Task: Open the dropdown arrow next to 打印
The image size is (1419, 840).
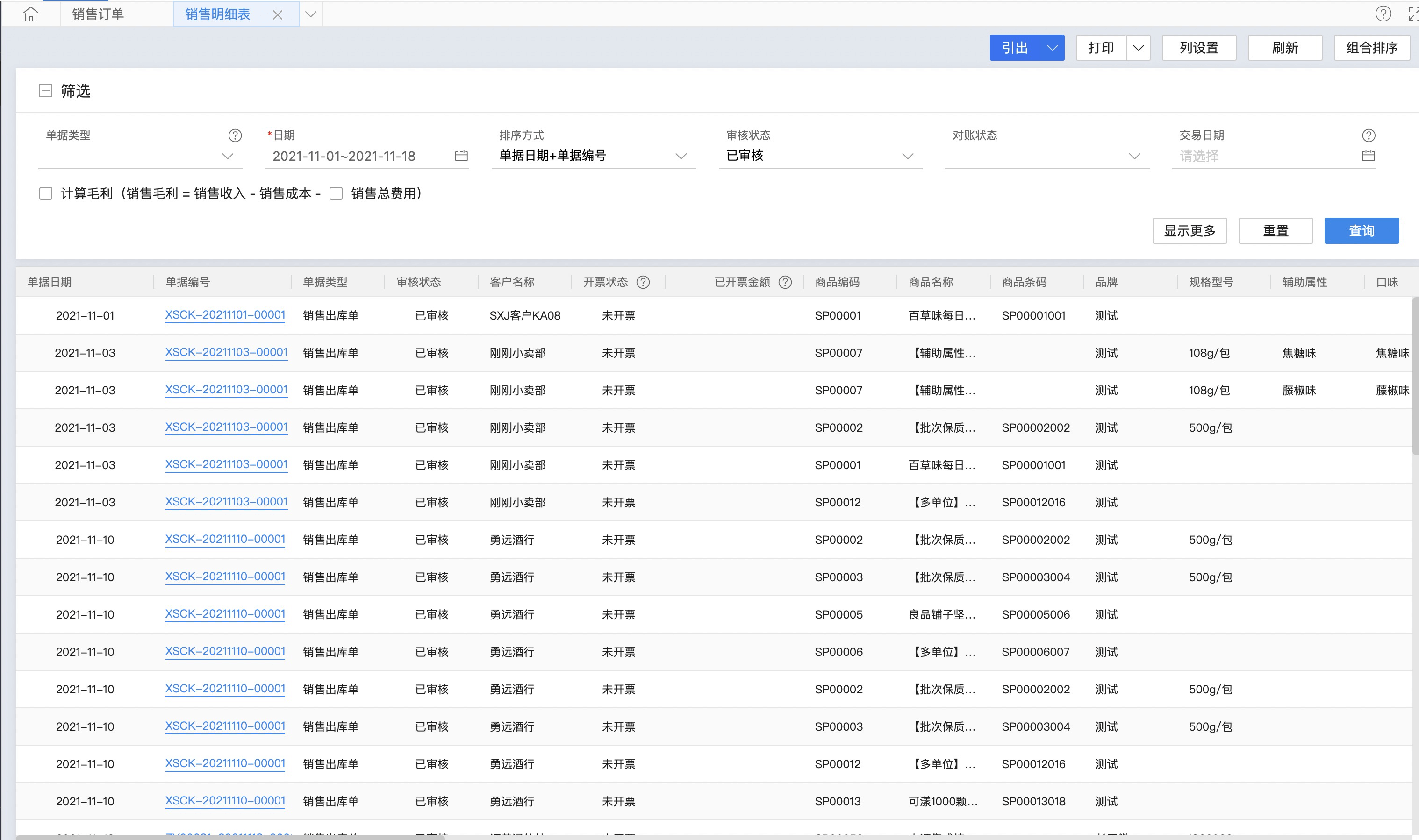Action: tap(1138, 48)
